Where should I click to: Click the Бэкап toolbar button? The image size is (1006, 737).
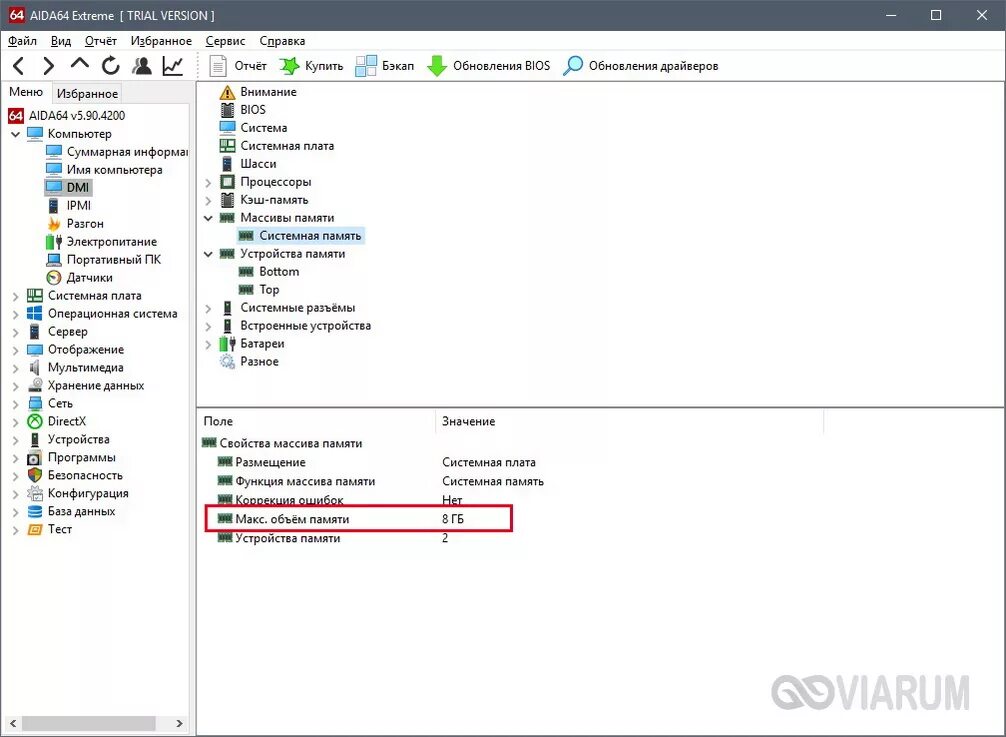click(385, 65)
